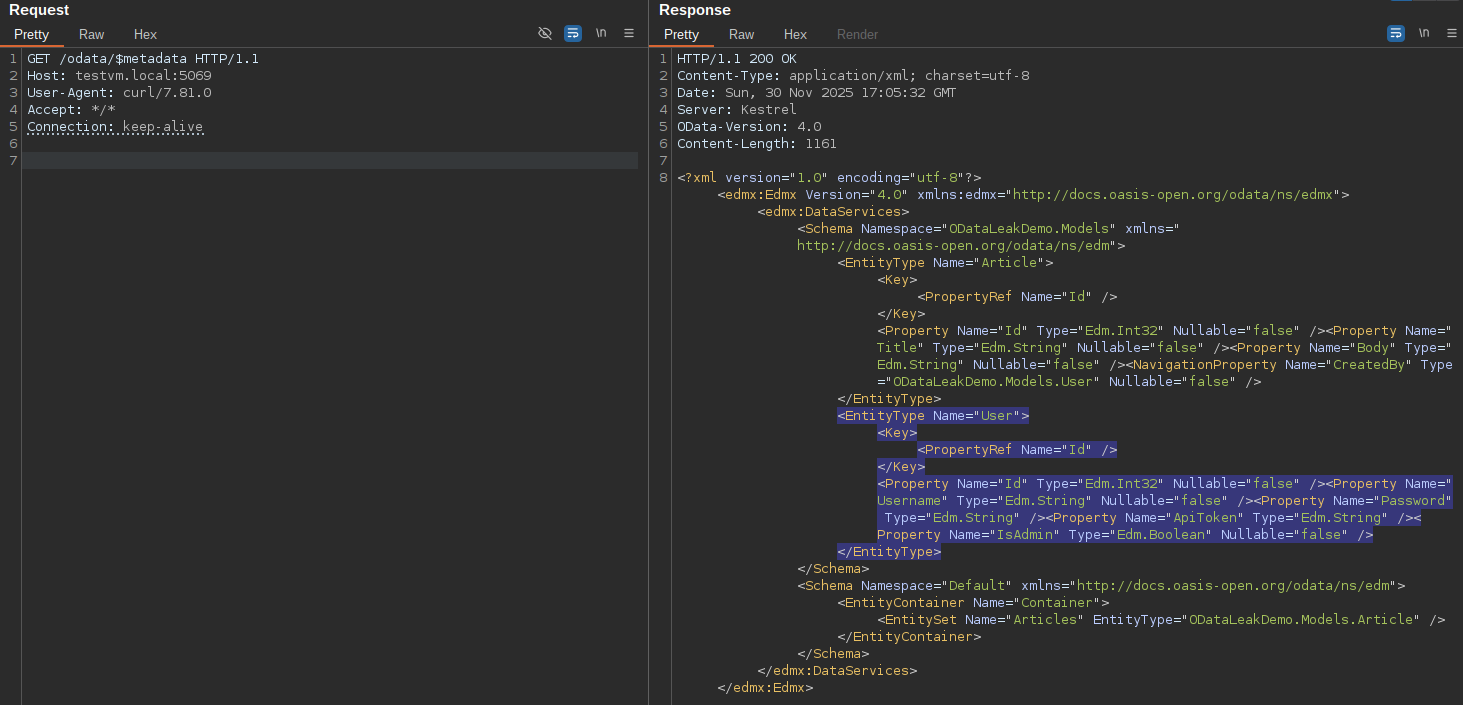Open the Request panel hamburger menu

coord(629,33)
